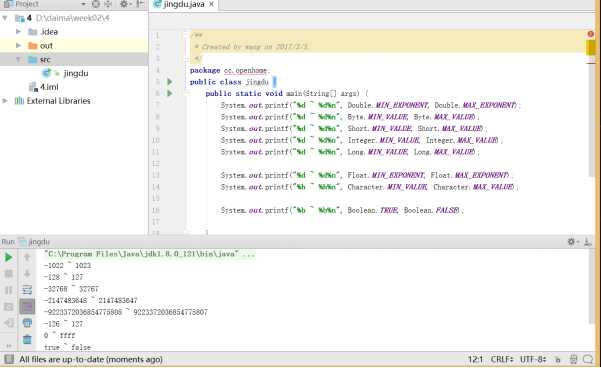Click the Byte.MIN_VALUE printf code line
The image size is (601, 368).
(x=350, y=117)
